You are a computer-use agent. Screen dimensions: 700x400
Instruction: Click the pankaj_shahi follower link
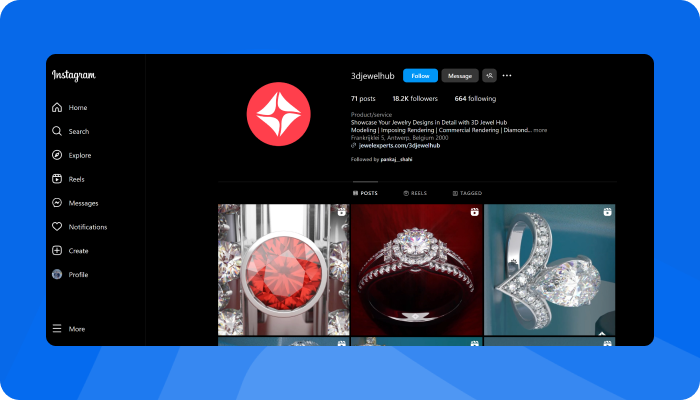tap(396, 159)
